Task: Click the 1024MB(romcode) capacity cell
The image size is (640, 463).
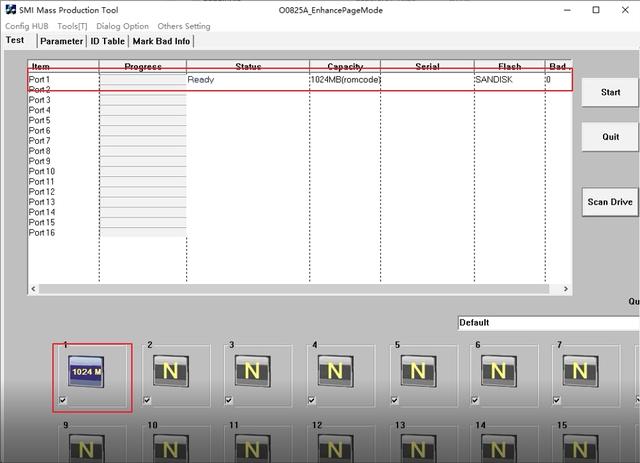Action: (x=345, y=80)
